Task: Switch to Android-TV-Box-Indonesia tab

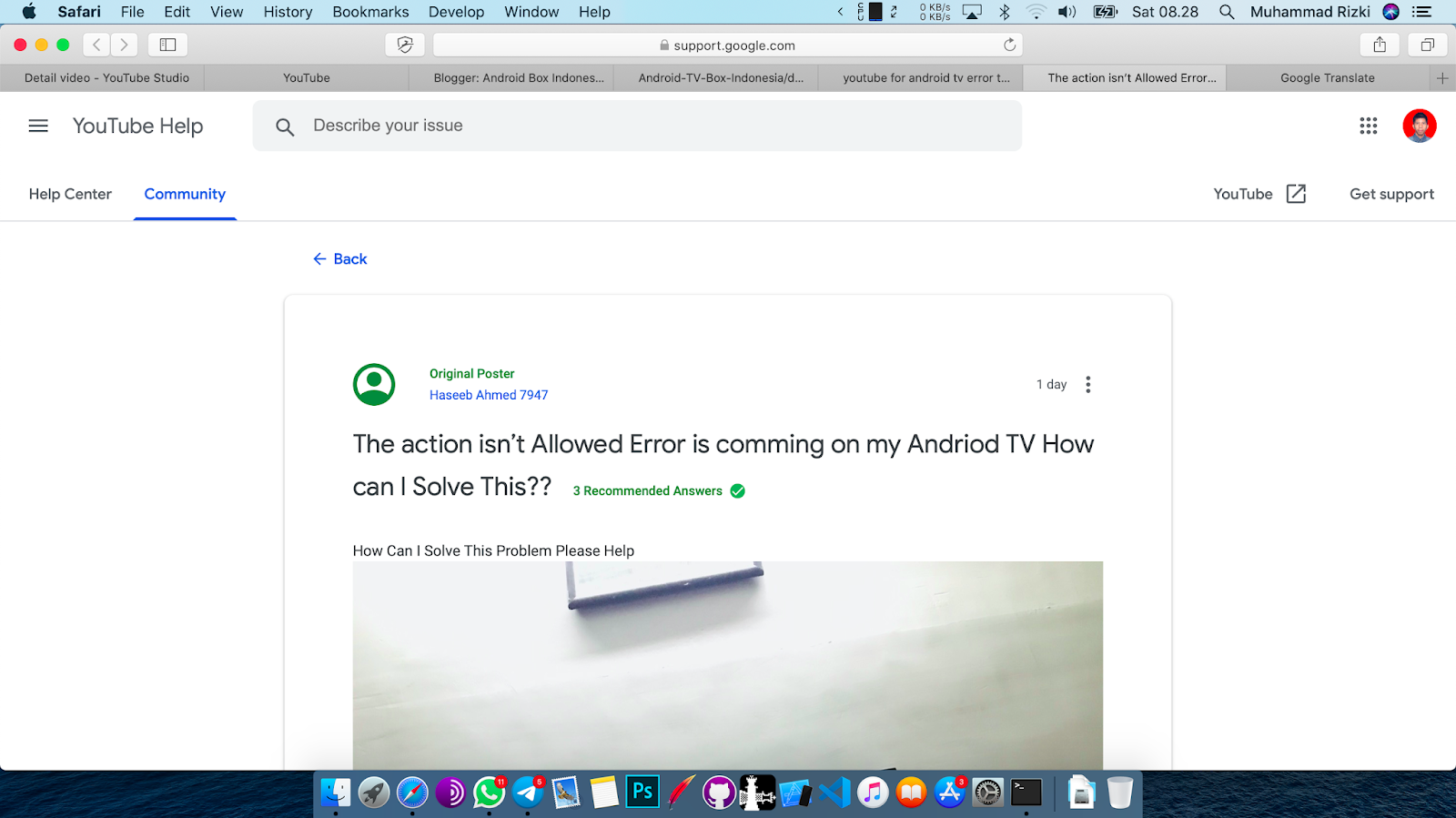Action: 716,78
